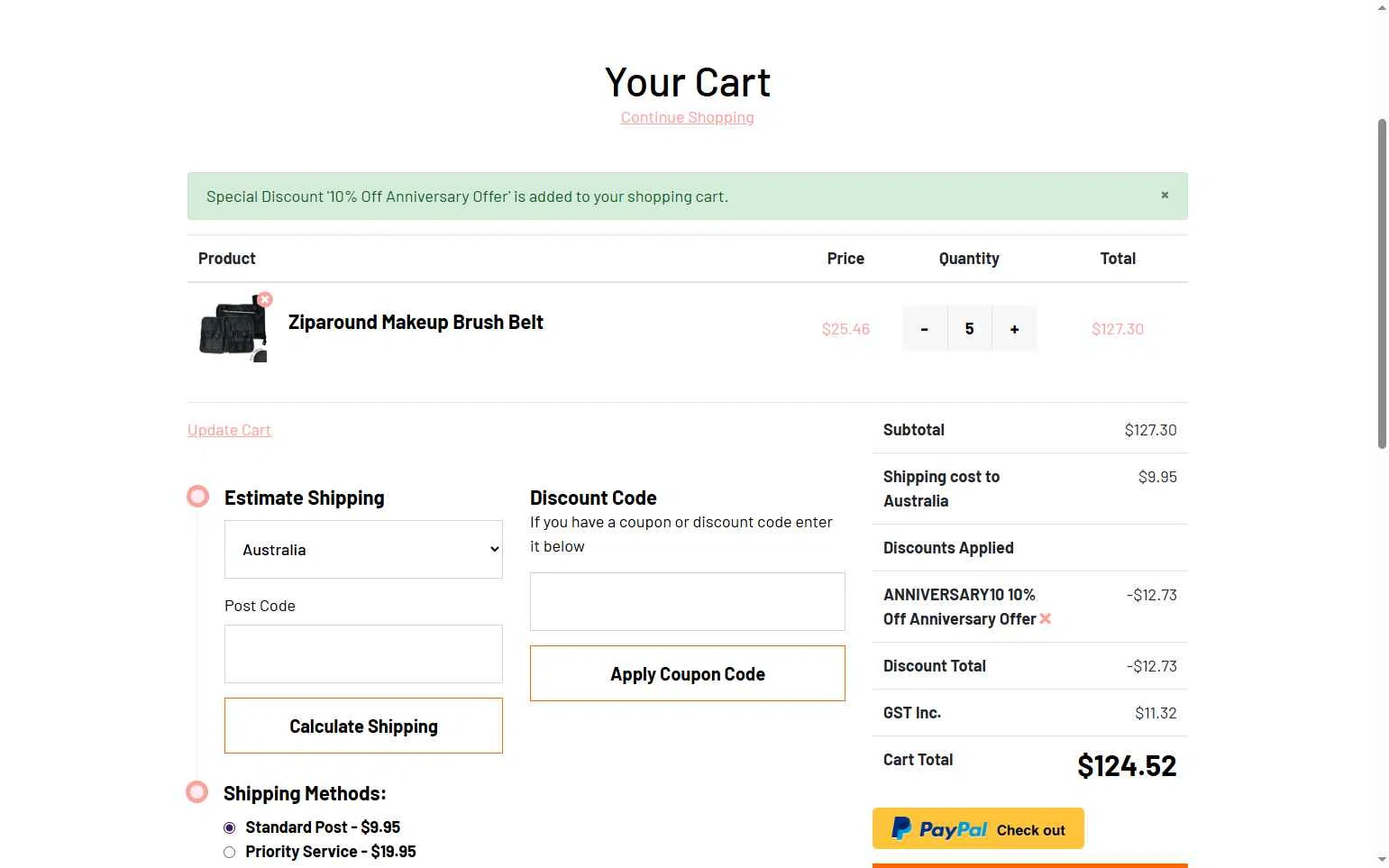Click the Product column header
Image resolution: width=1389 pixels, height=868 pixels.
point(227,259)
